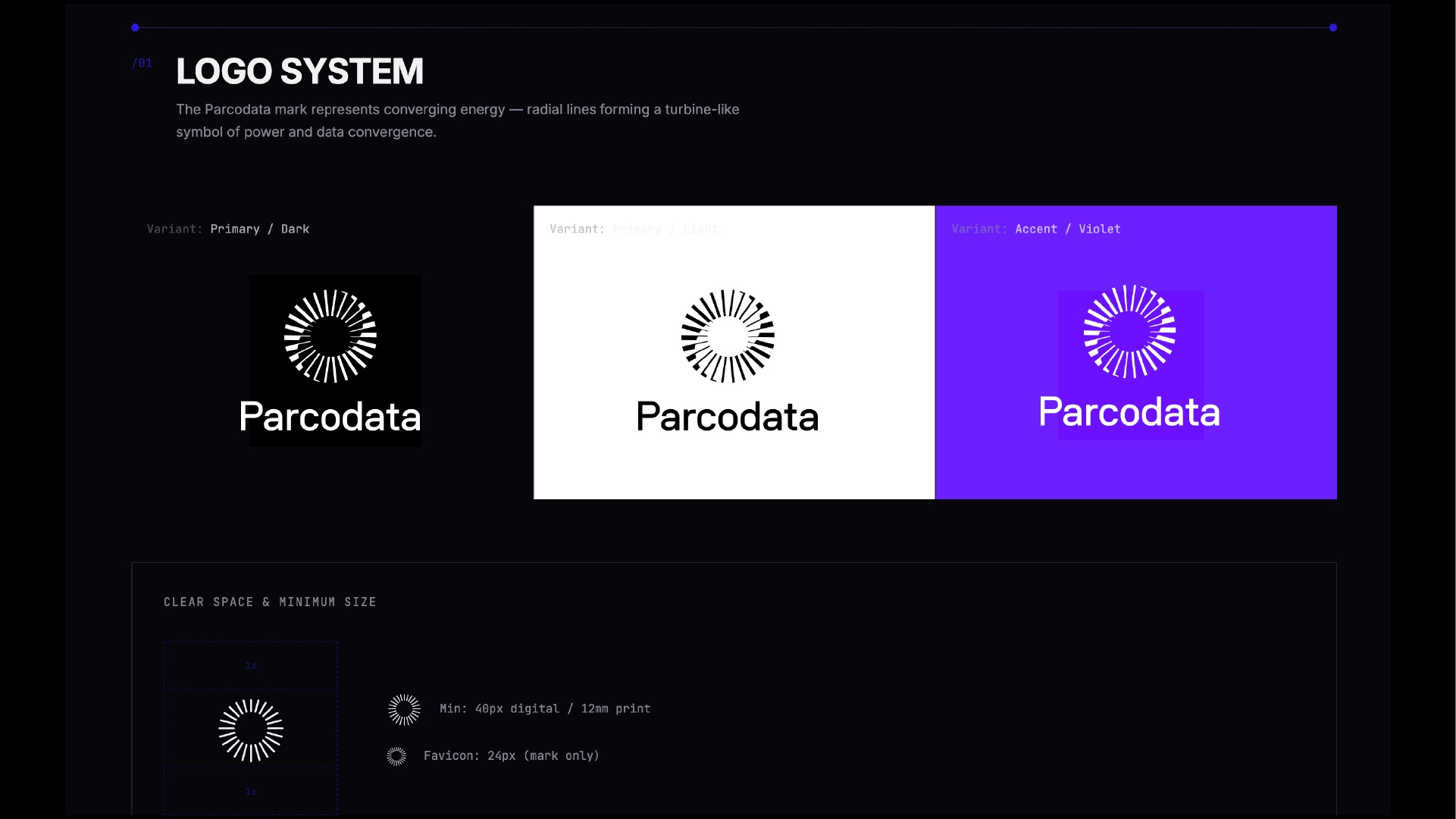This screenshot has width=1456, height=819.
Task: Click the black Parcodata wordmark on the white card
Action: tap(728, 417)
